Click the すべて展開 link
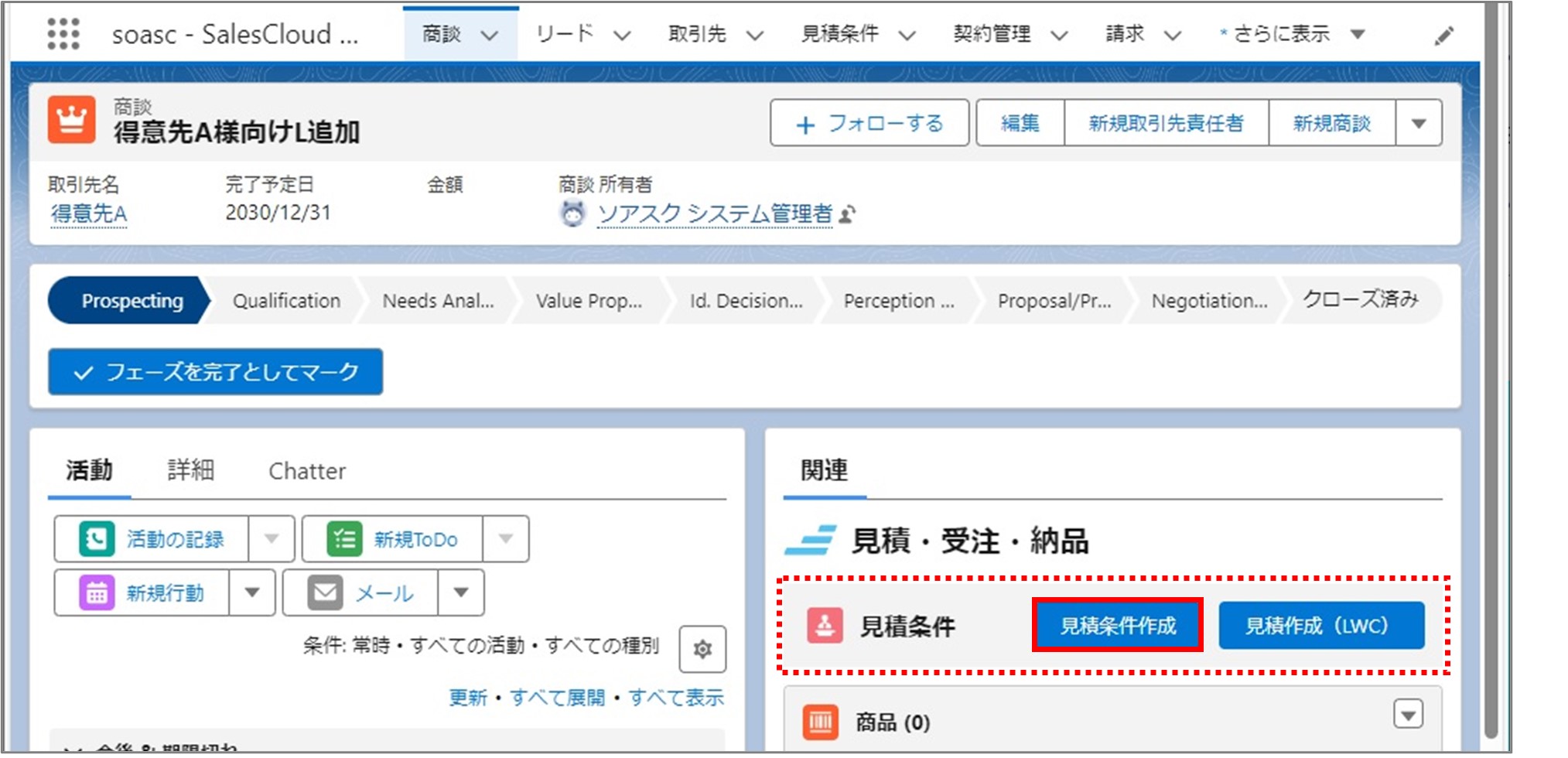 click(x=557, y=698)
